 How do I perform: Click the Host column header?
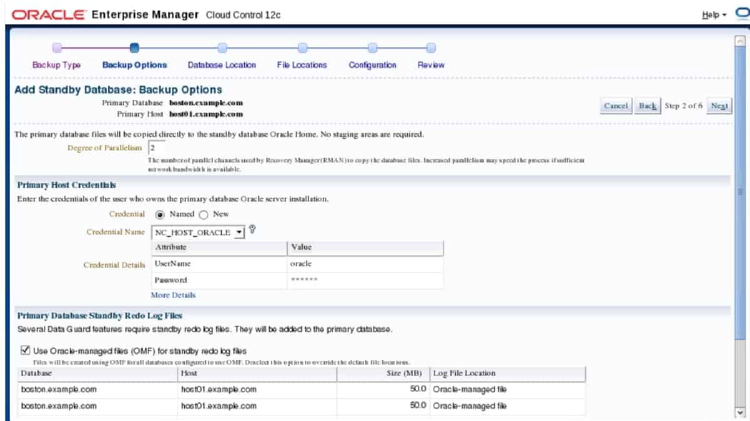(257, 374)
